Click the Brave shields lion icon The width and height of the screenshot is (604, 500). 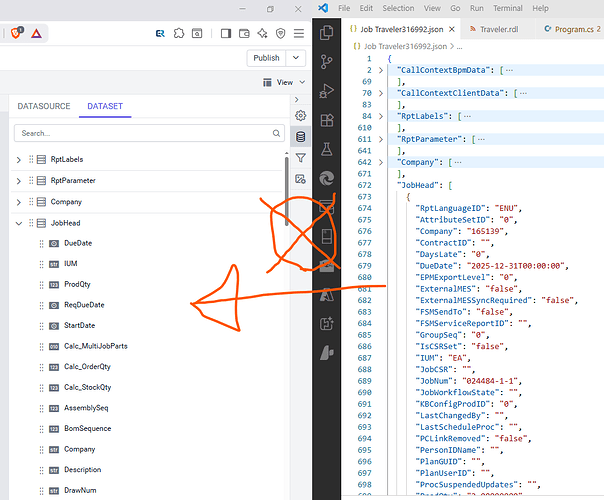point(17,33)
